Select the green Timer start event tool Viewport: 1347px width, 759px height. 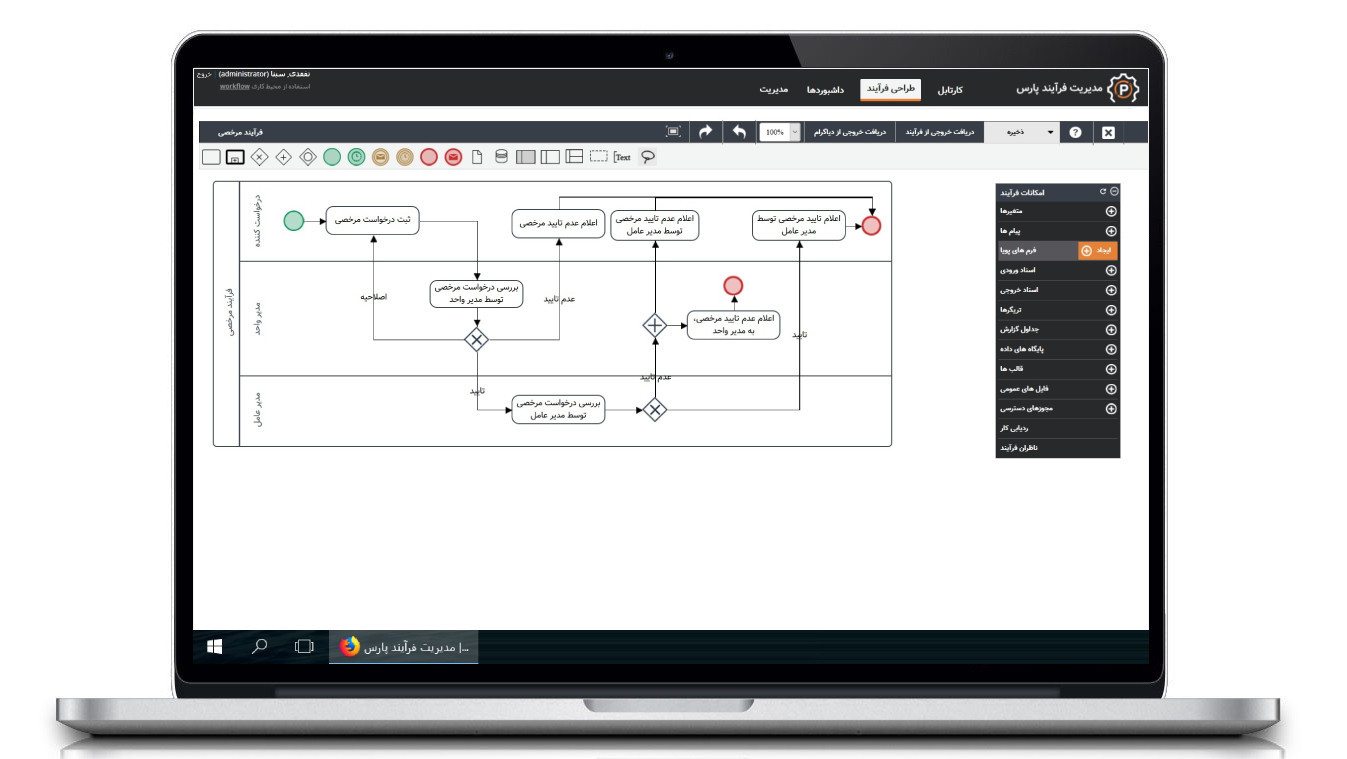click(x=356, y=157)
